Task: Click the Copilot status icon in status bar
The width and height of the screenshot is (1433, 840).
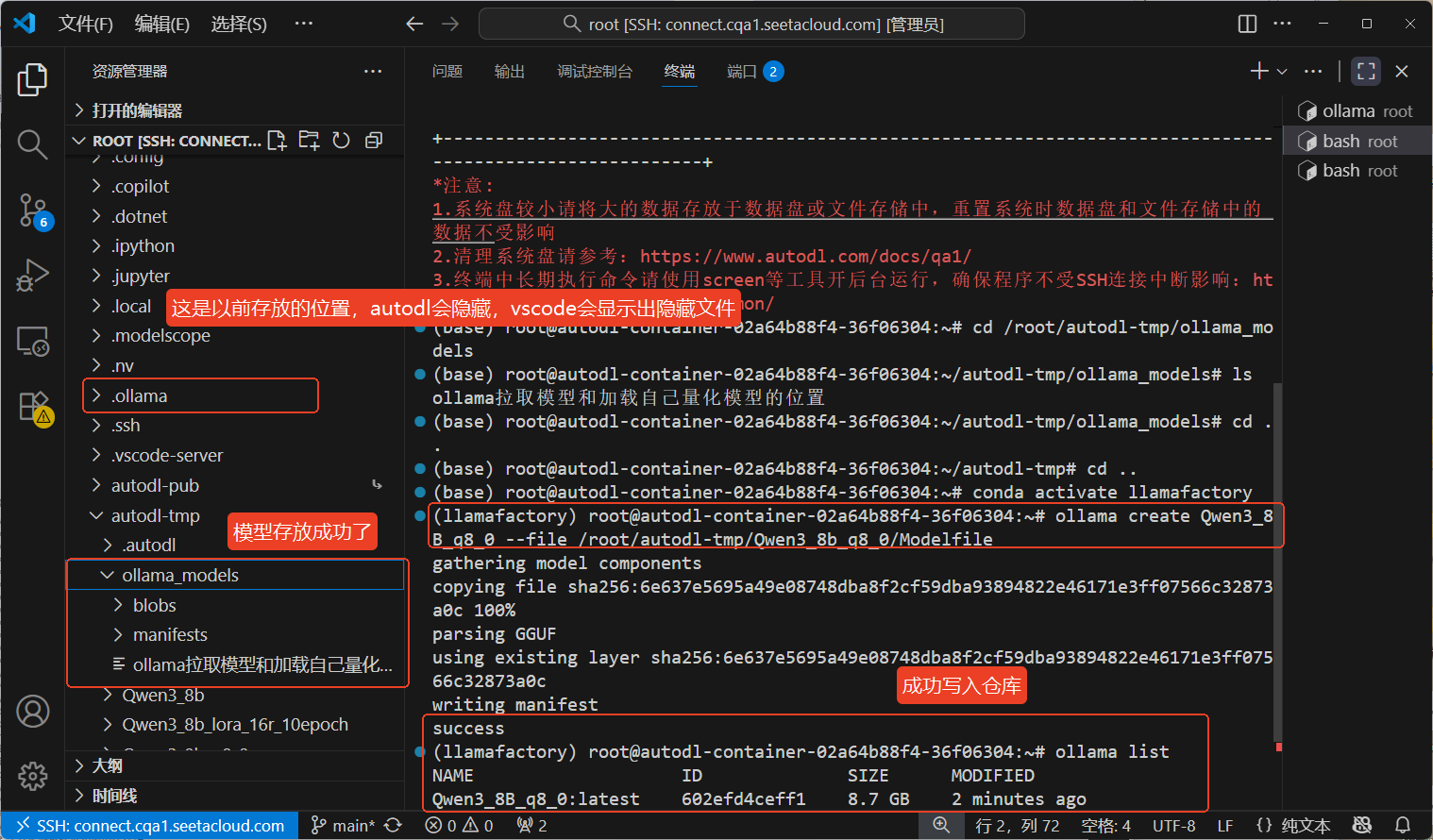Action: tap(1362, 826)
